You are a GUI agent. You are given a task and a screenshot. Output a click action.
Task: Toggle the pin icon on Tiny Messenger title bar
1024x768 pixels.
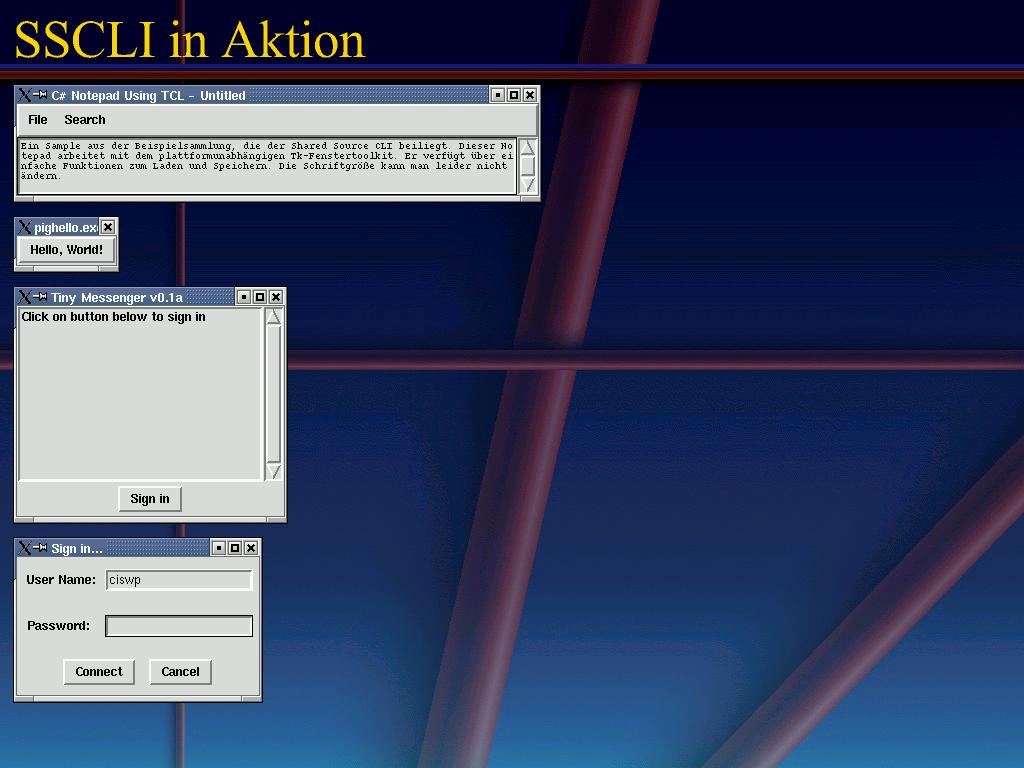point(40,296)
